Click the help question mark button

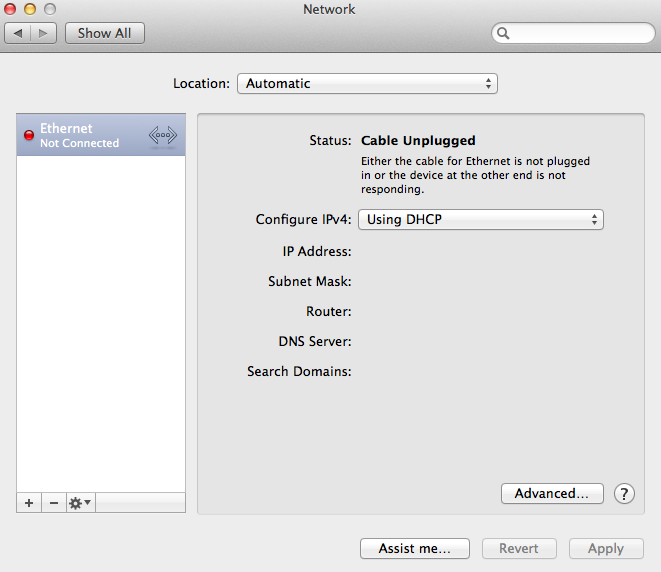(x=624, y=493)
